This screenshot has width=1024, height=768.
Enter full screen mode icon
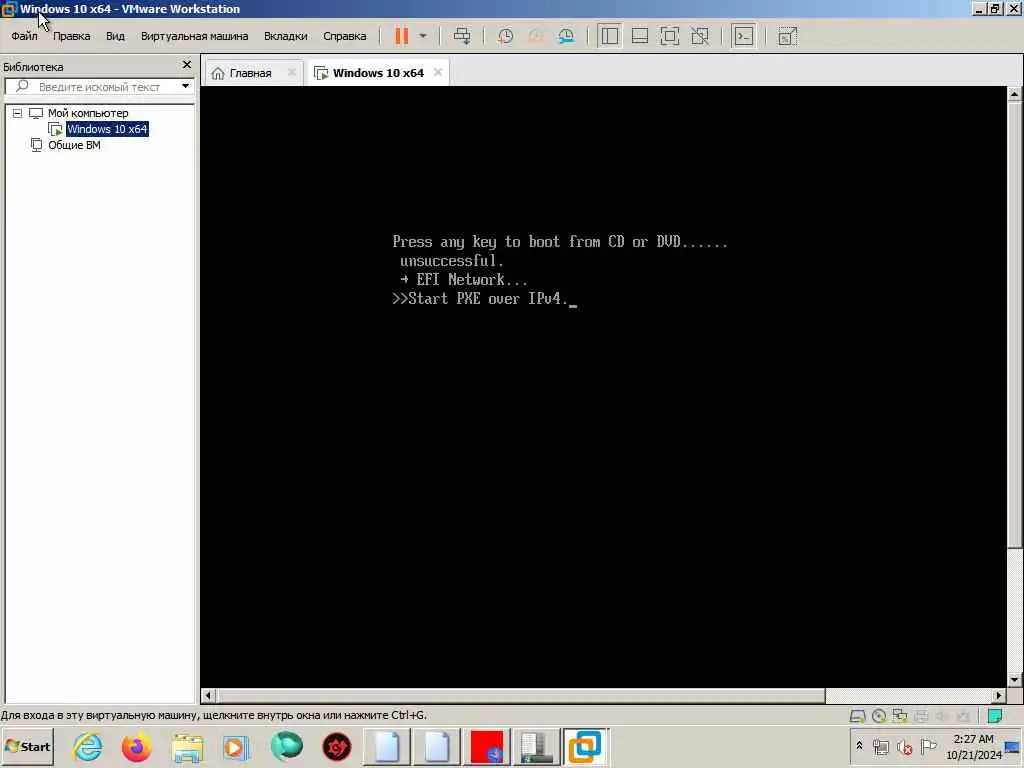coord(670,36)
